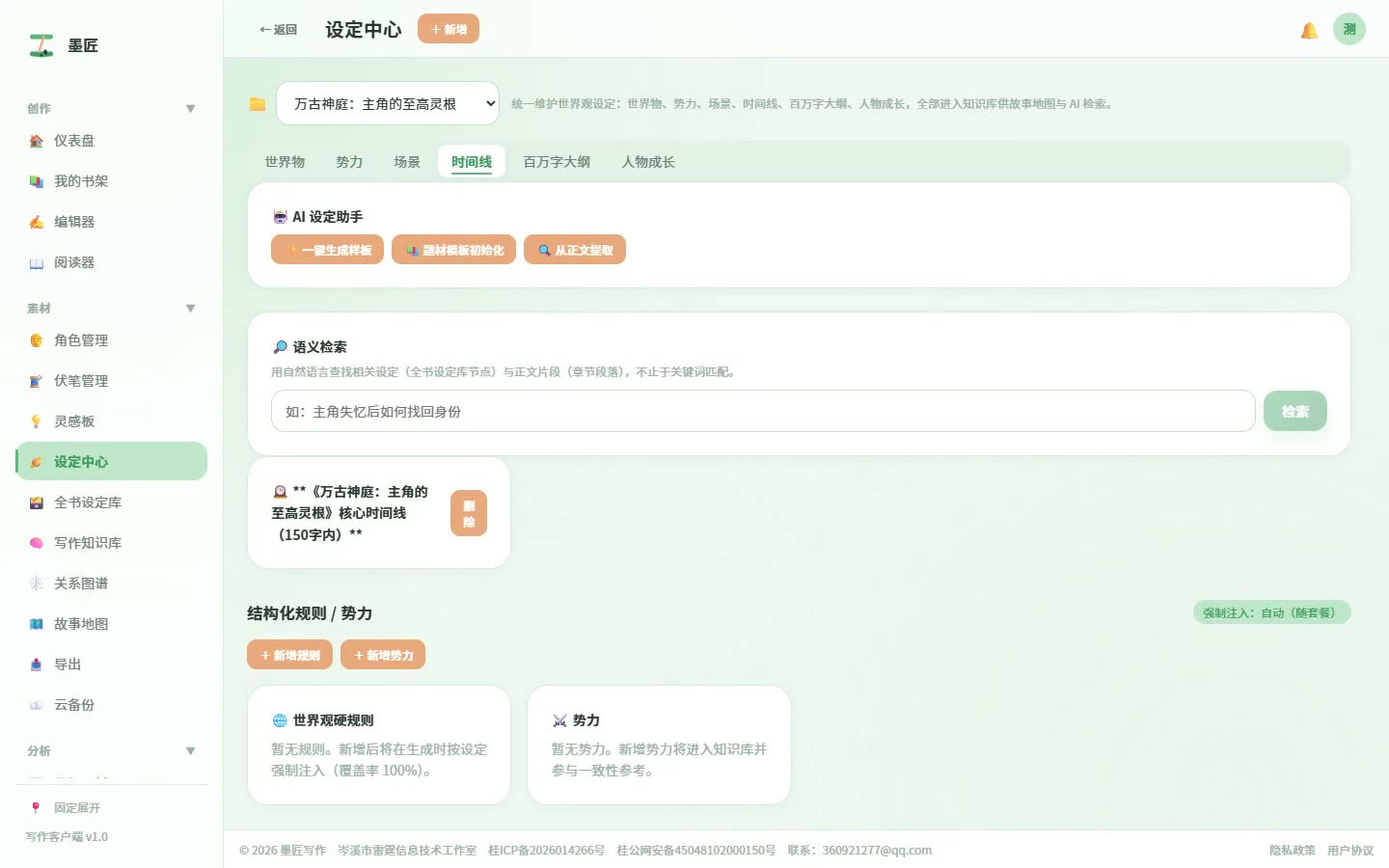Switch to the 场景 tab
Viewport: 1389px width, 868px height.
click(407, 162)
